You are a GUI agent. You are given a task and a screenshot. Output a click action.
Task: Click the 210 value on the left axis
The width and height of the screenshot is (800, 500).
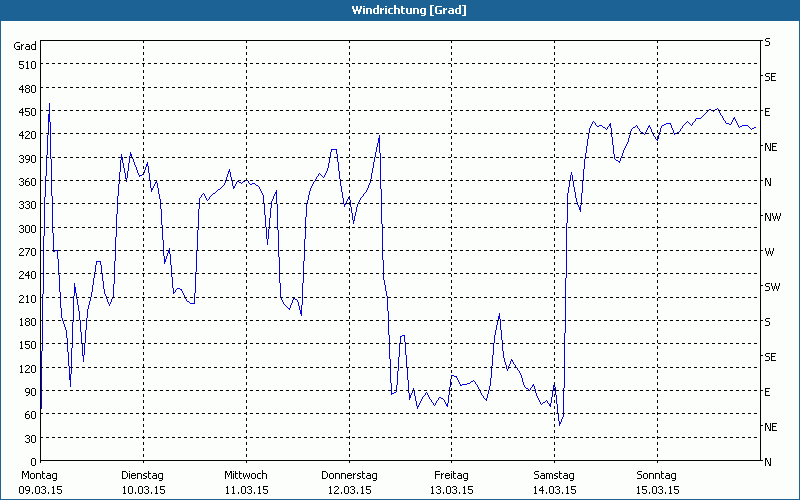click(28, 298)
